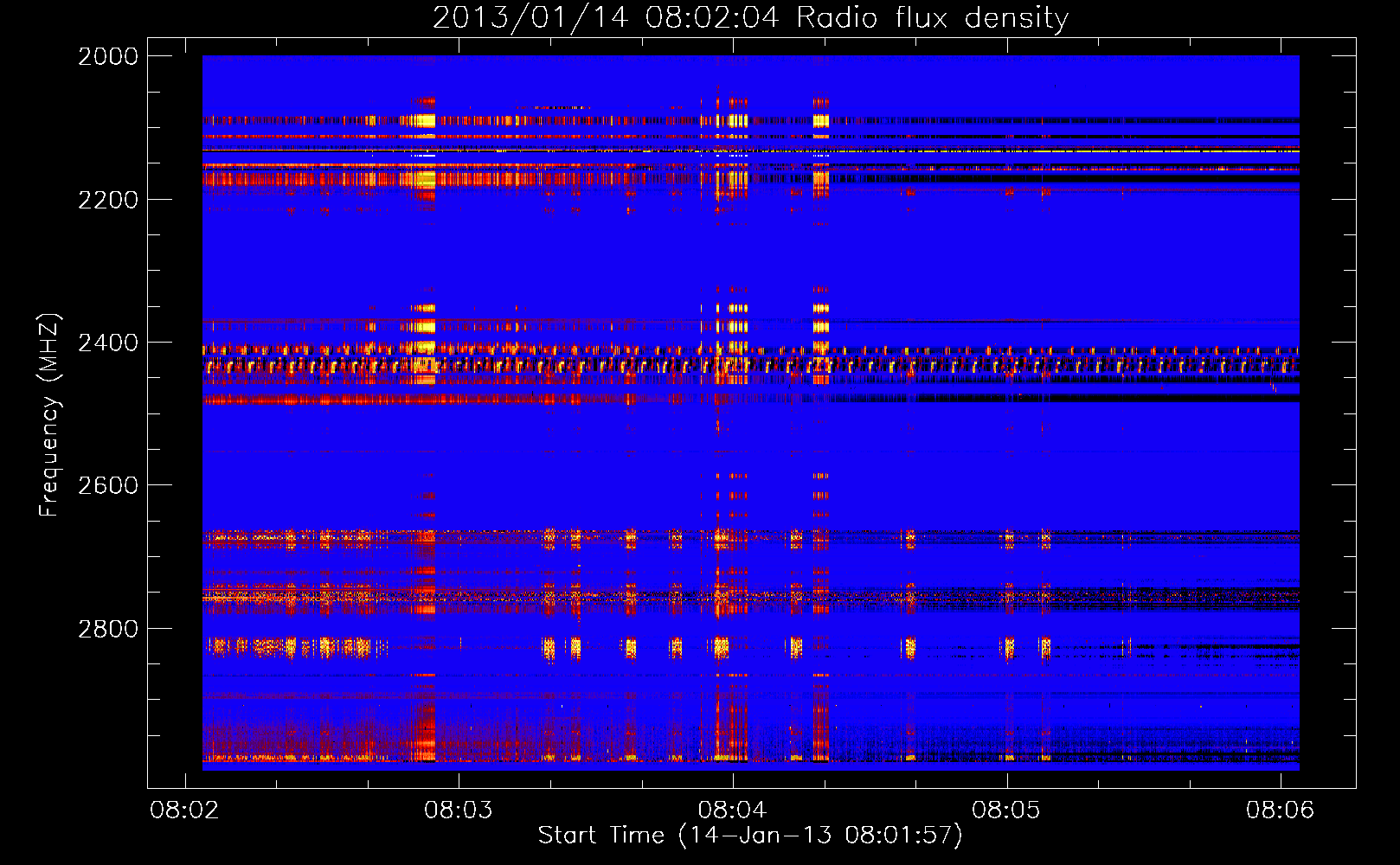Click the 2400 frequency tick label
Viewport: 1400px width, 865px height.
(x=108, y=343)
